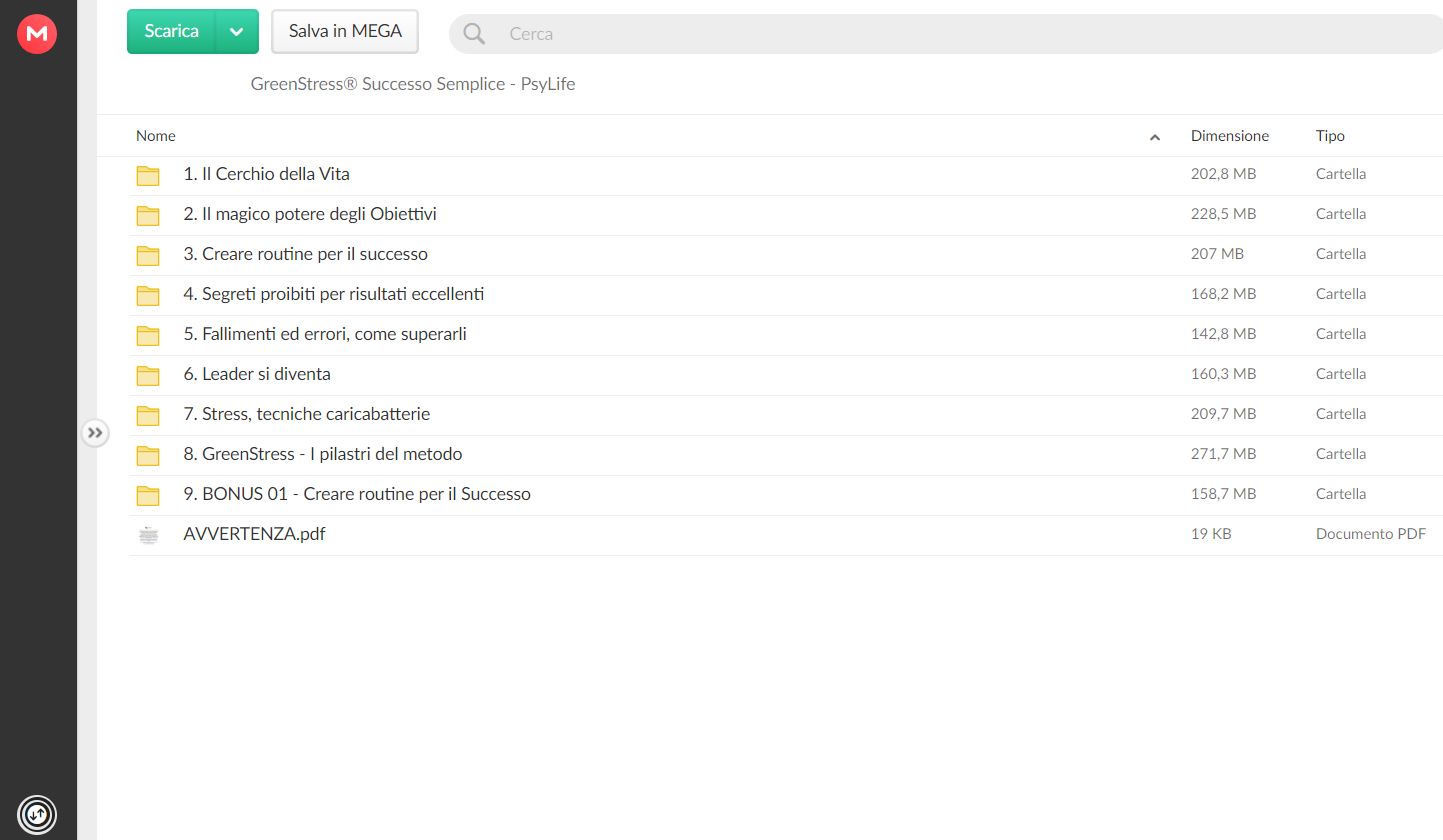Click the 160,3 MB size cell
Screen dimensions: 1443x840
click(x=1223, y=374)
